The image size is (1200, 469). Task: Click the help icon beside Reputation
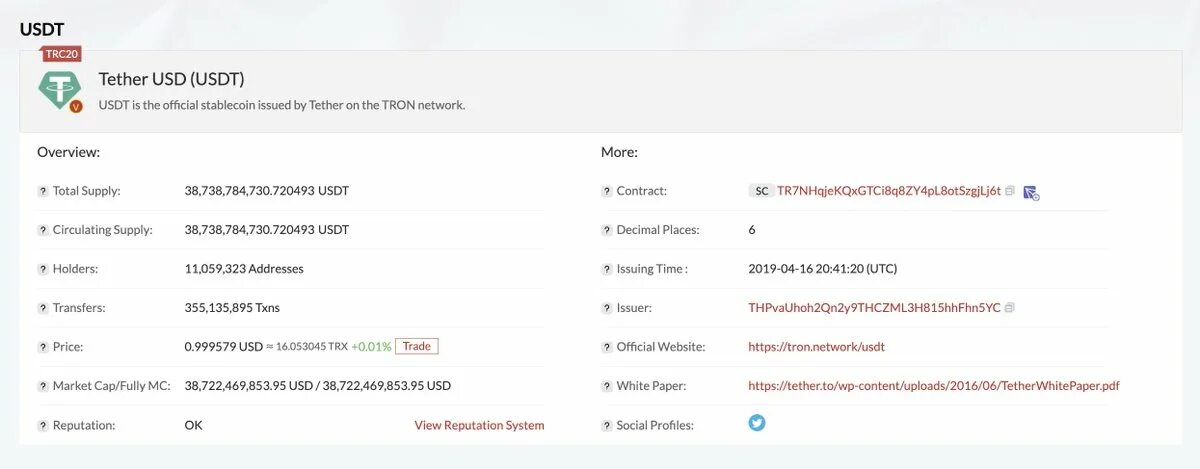tap(43, 425)
